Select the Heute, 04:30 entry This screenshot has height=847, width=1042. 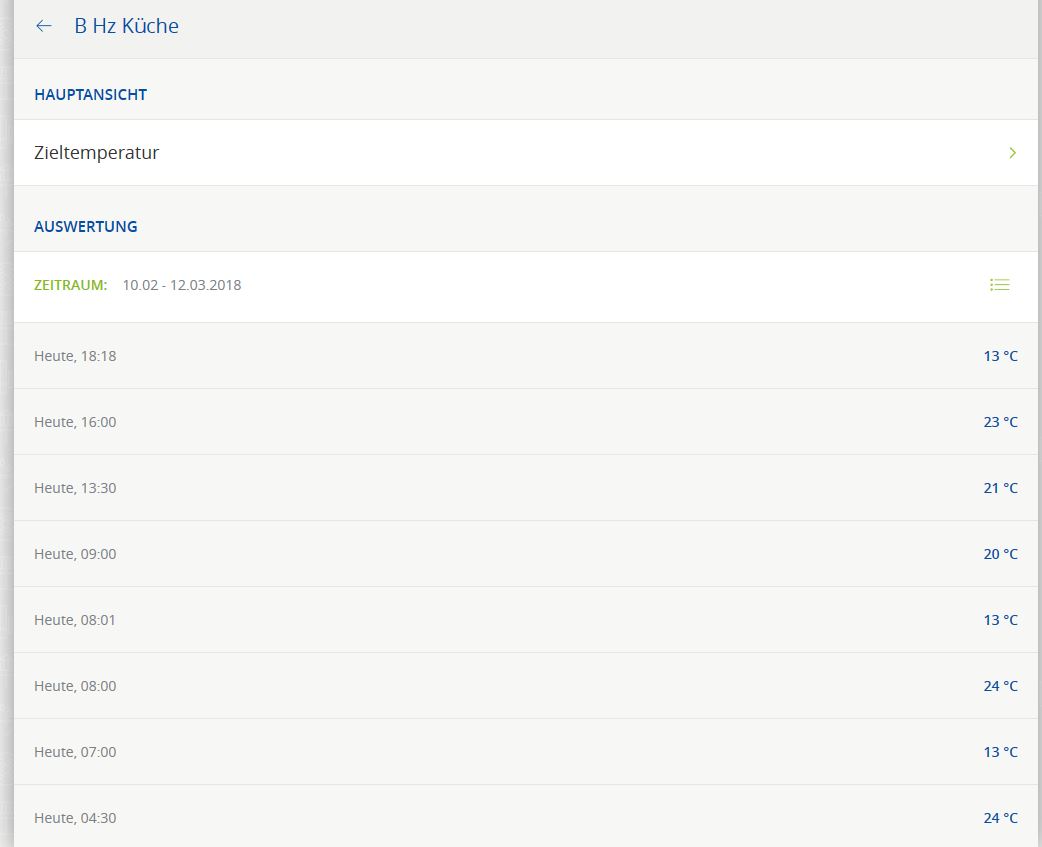pyautogui.click(x=75, y=818)
